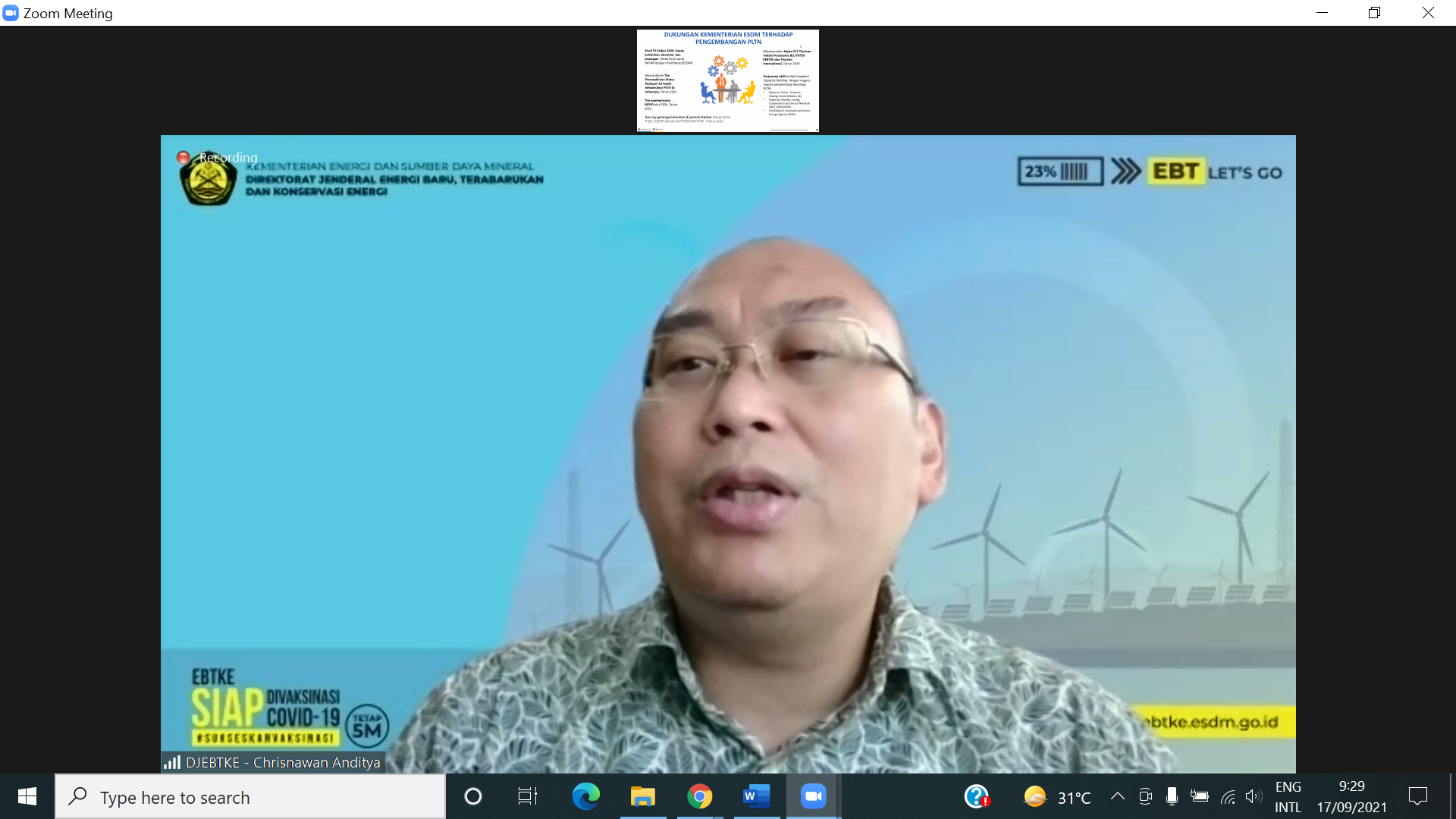
Task: Open the weather widget showing 31°C
Action: coord(1057,797)
